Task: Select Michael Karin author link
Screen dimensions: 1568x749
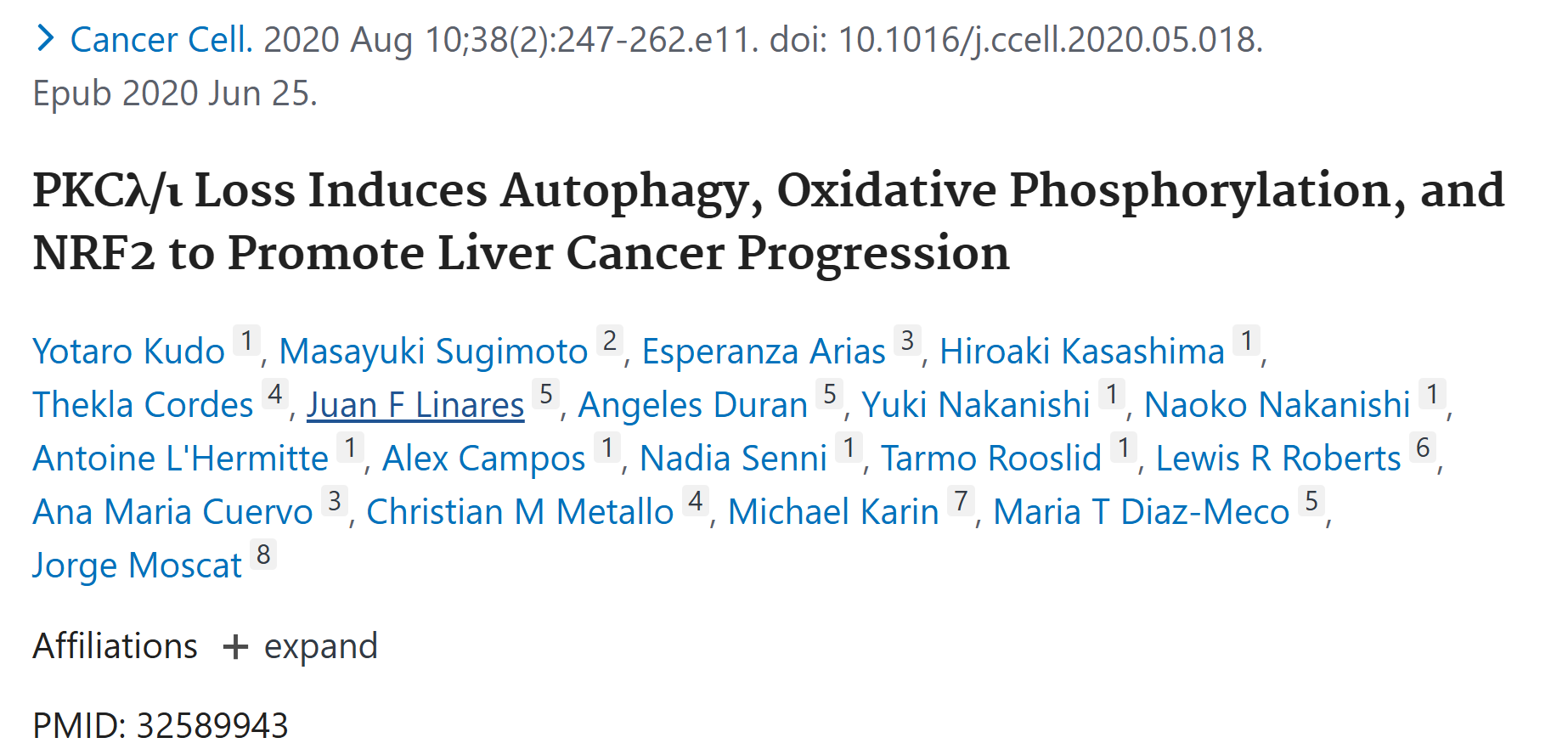Action: [832, 512]
